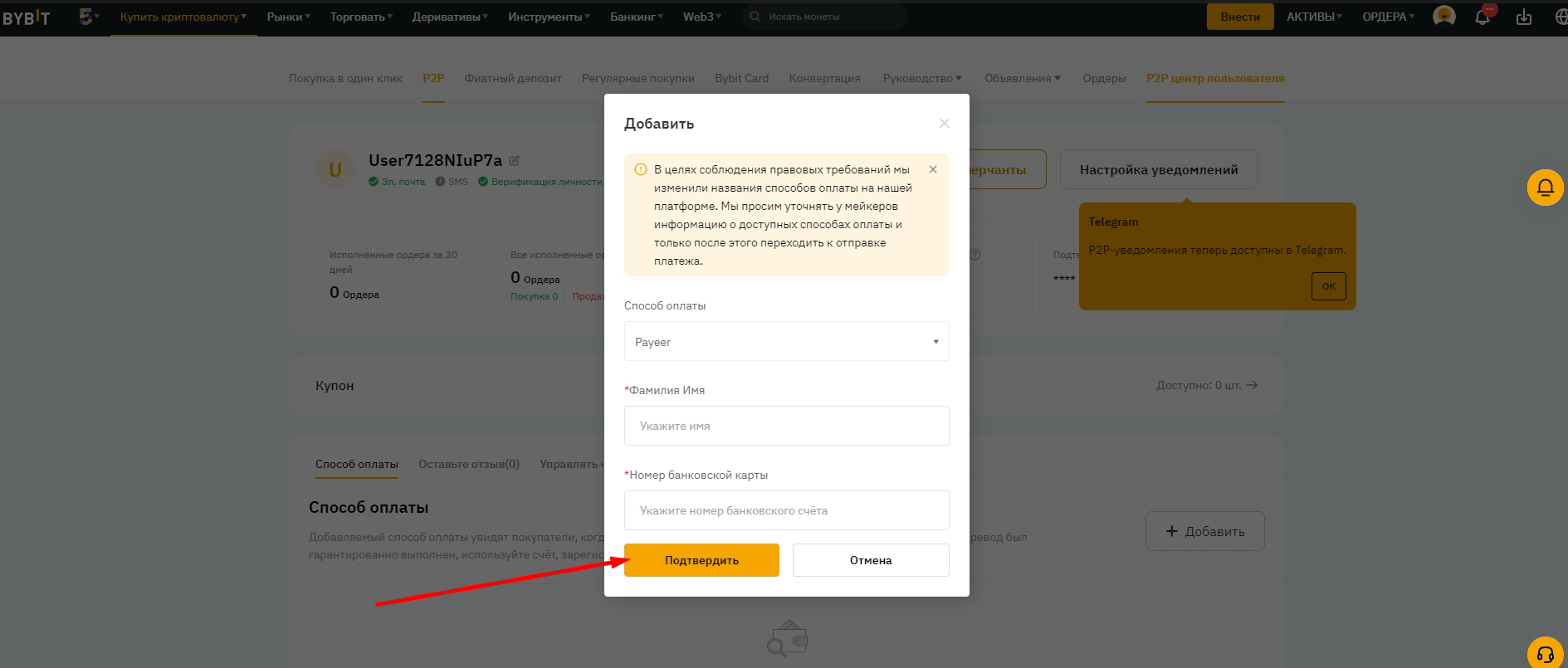Image resolution: width=1568 pixels, height=668 pixels.
Task: Close the Добавить dialog
Action: point(945,124)
